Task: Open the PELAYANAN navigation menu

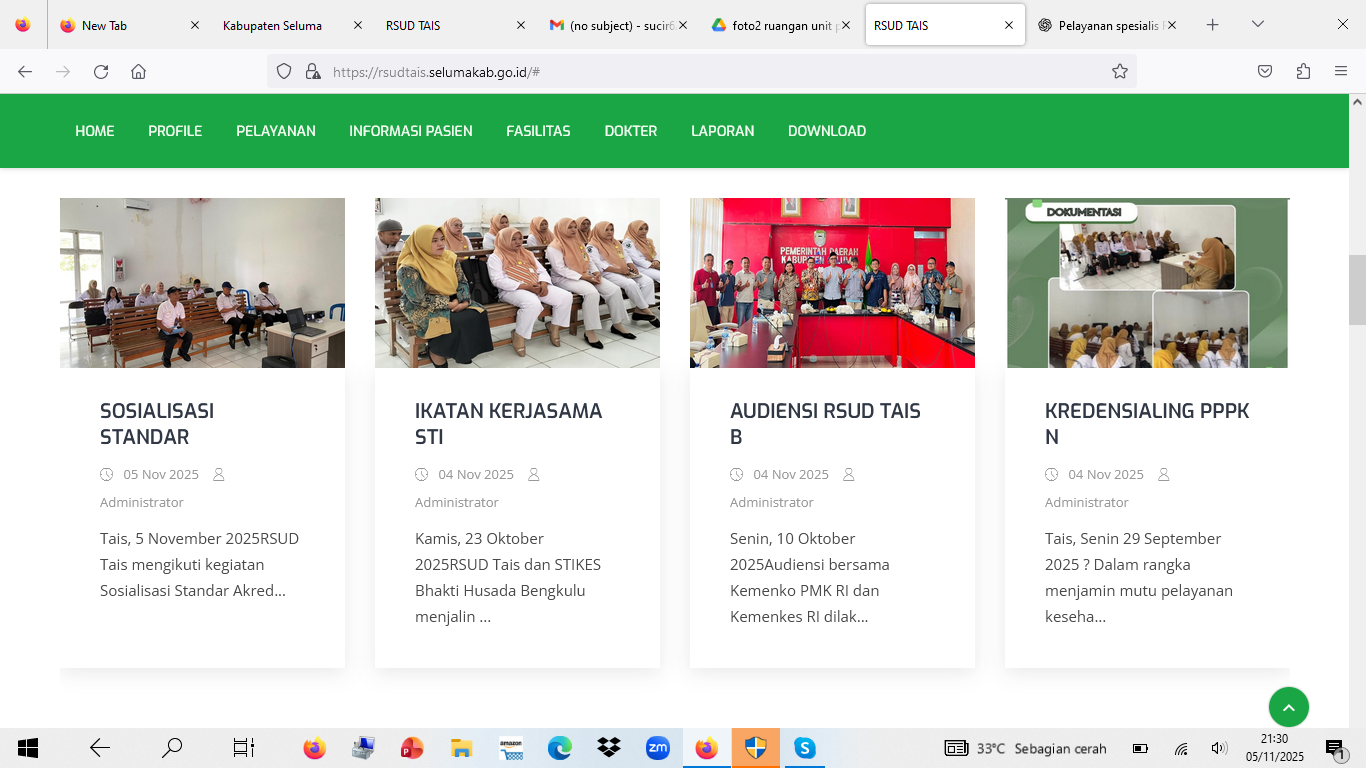Action: pos(276,131)
